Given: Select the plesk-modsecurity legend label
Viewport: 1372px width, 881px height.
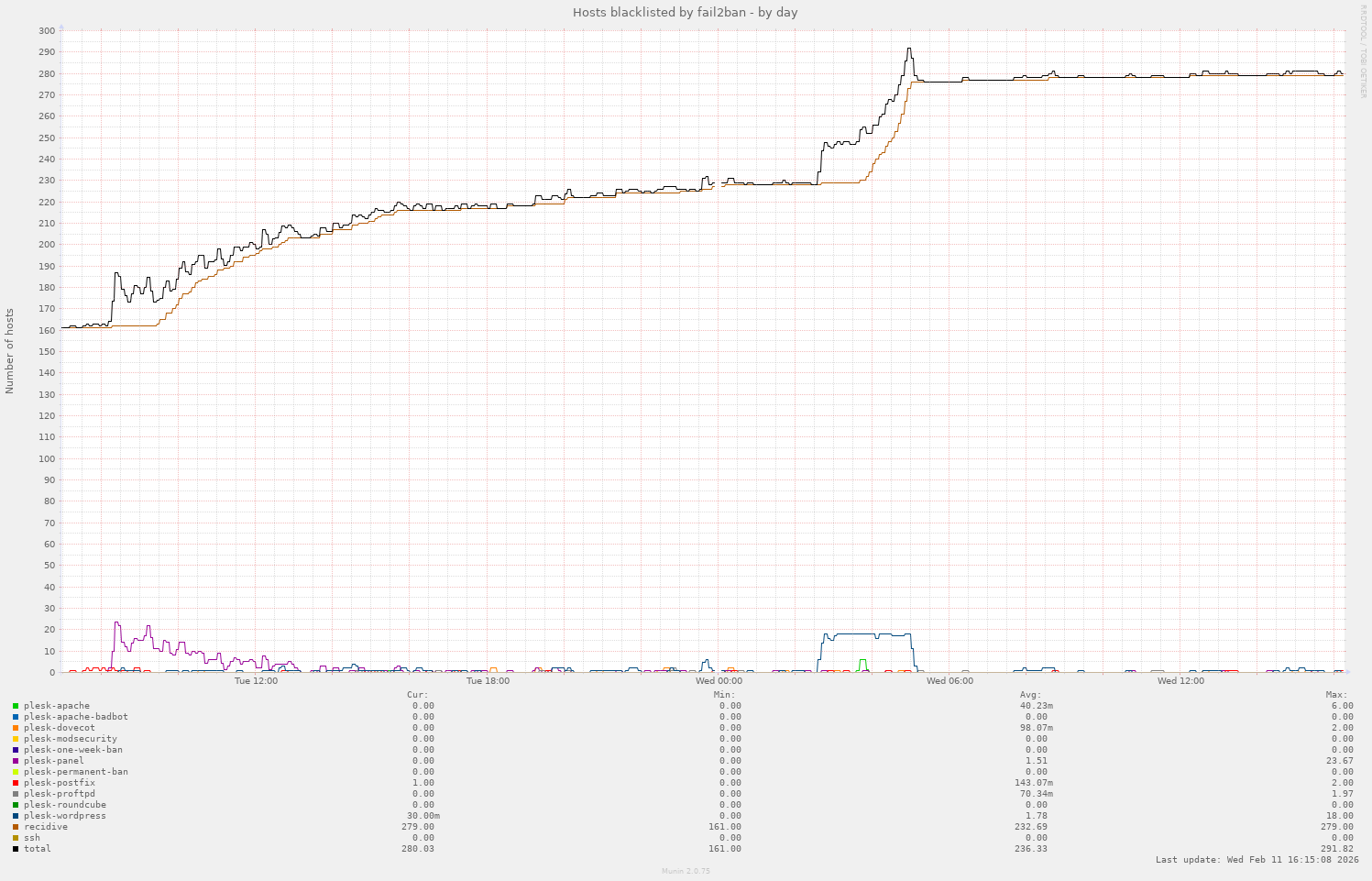Looking at the screenshot, I should [x=71, y=739].
